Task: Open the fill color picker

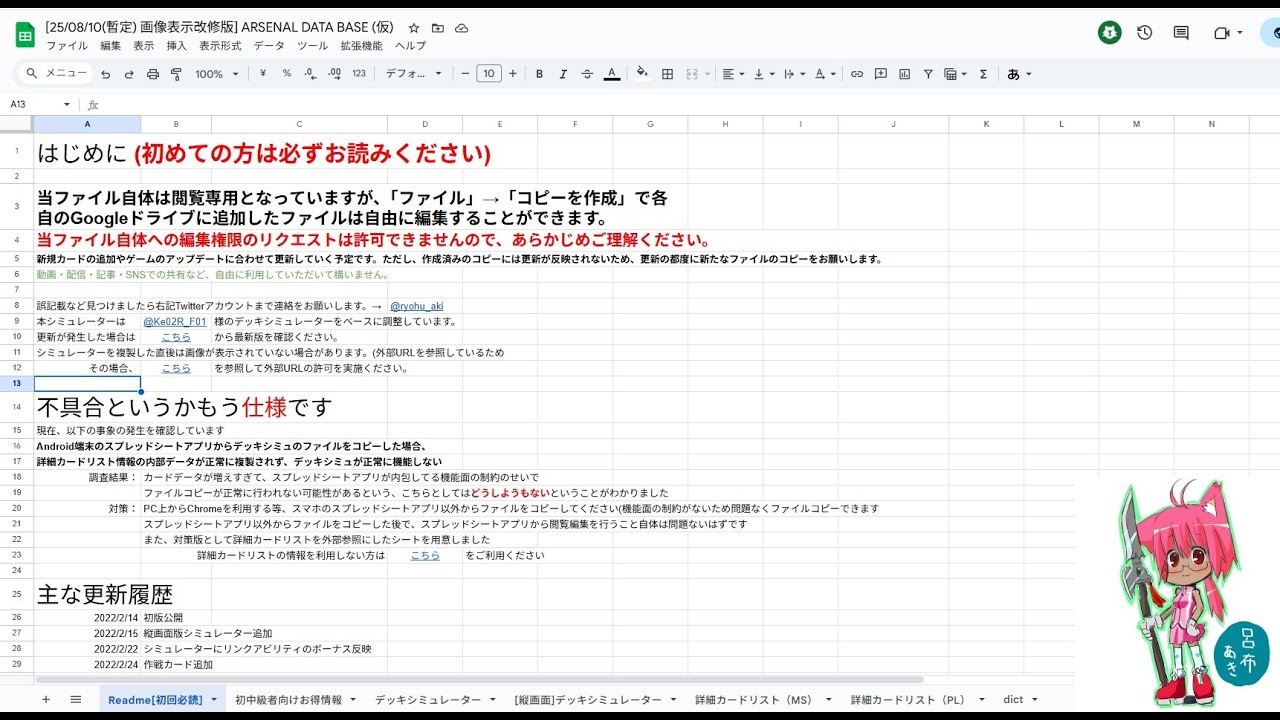Action: 642,74
